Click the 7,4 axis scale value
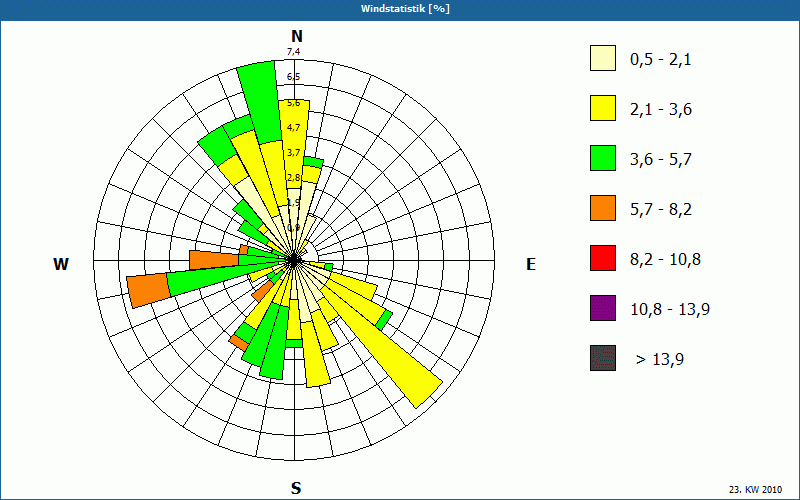 [293, 52]
